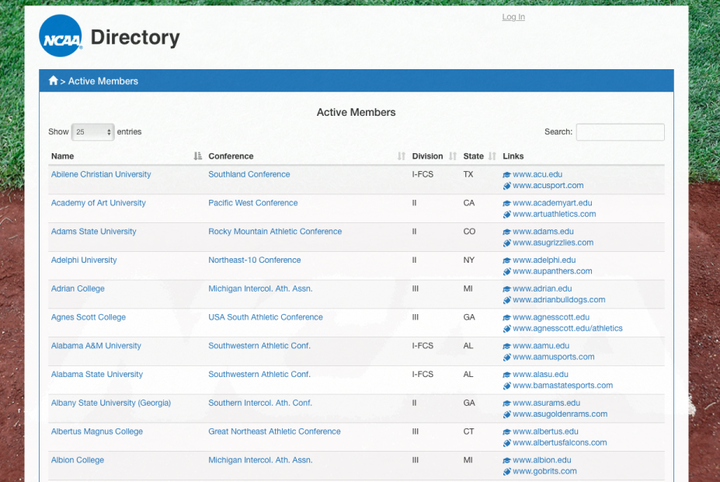720x482 pixels.
Task: Open Adams State University entry
Action: pyautogui.click(x=94, y=231)
